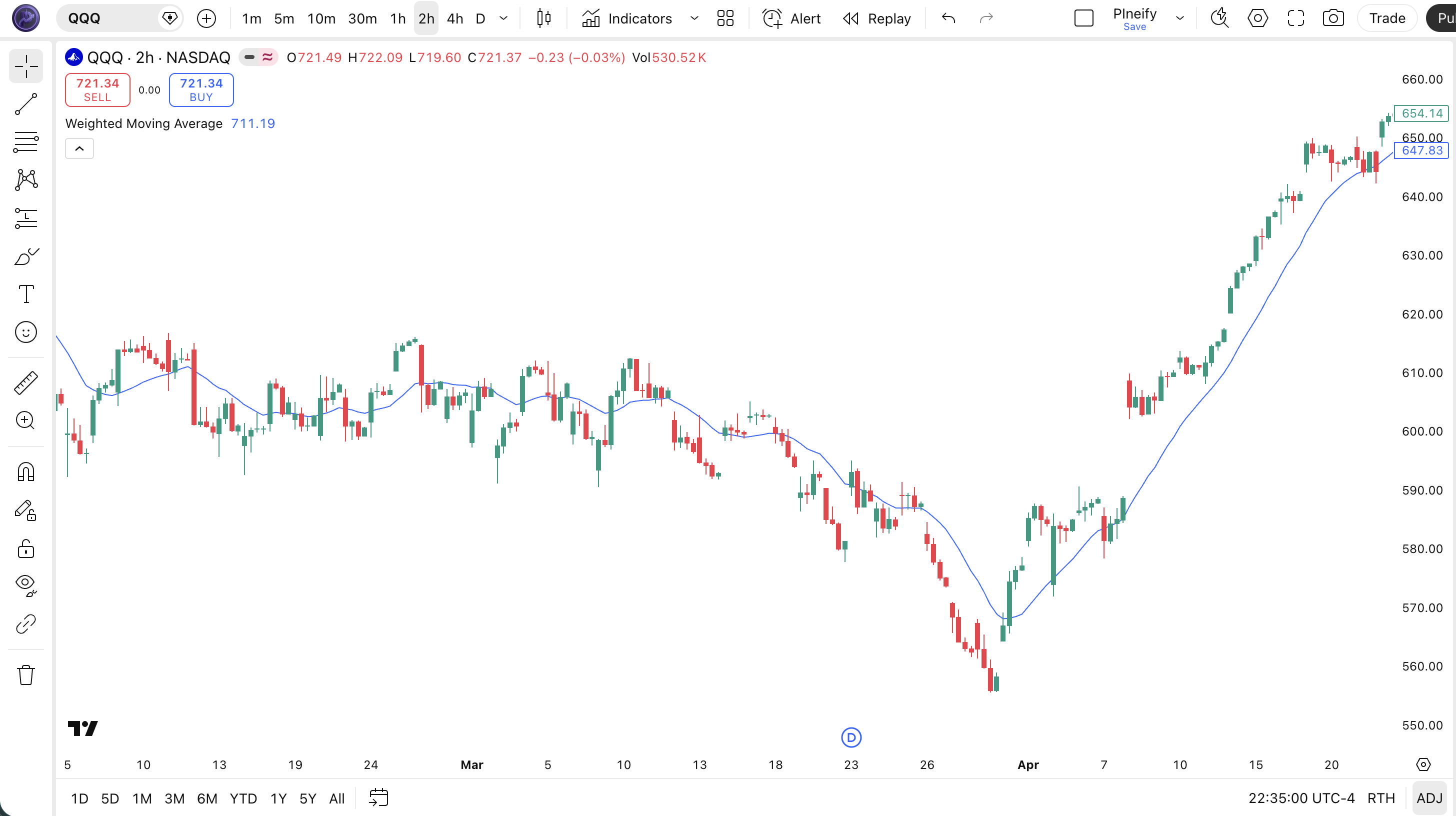This screenshot has height=816, width=1456.
Task: Open the layout setup square icon
Action: [1083, 18]
